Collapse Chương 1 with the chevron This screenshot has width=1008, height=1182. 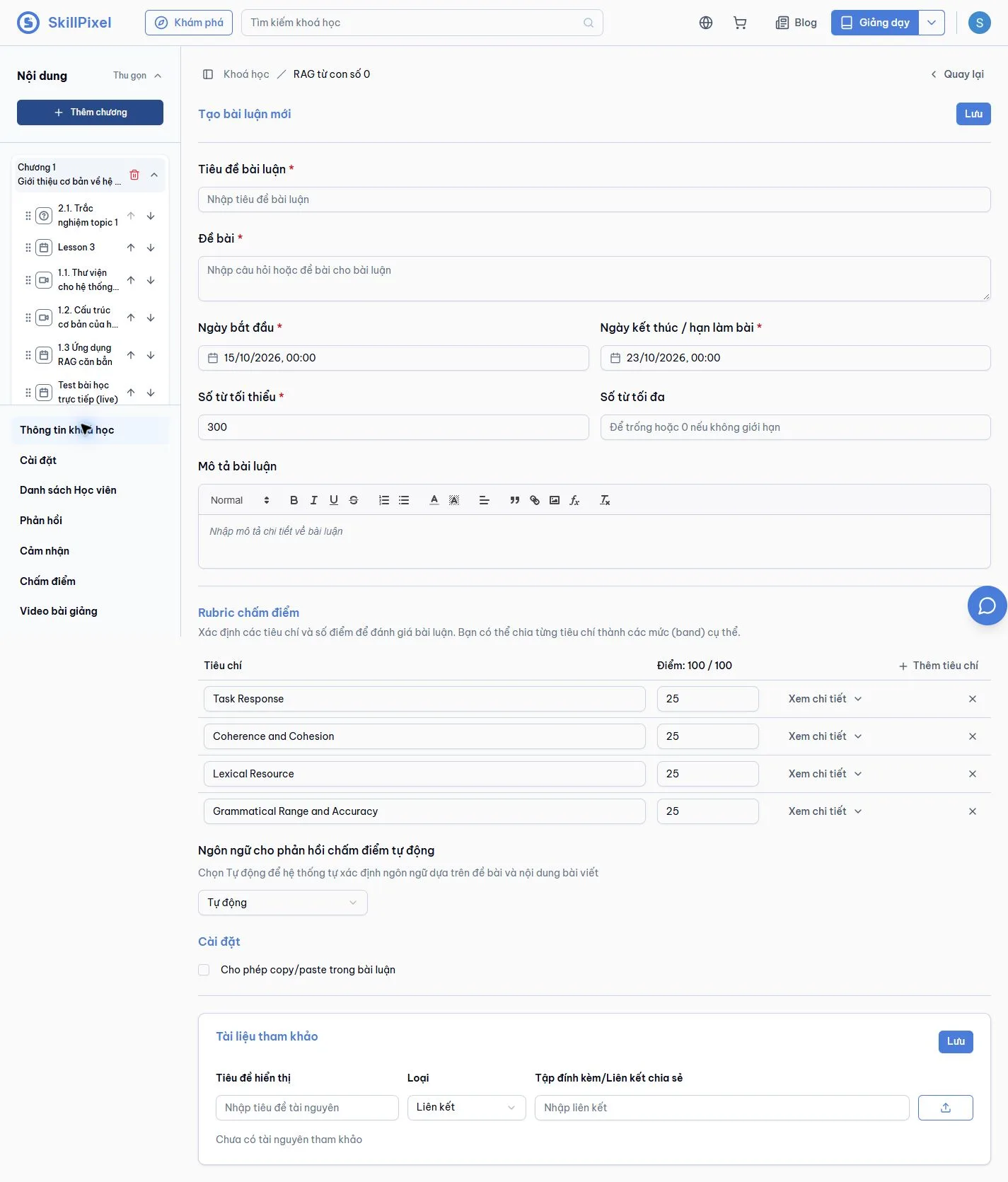click(x=154, y=175)
